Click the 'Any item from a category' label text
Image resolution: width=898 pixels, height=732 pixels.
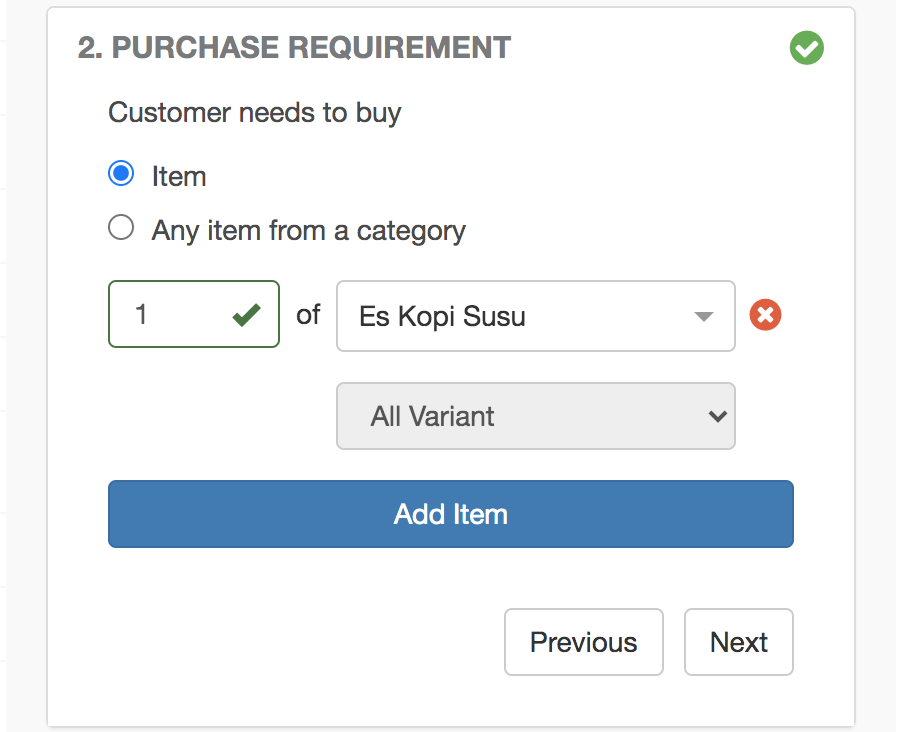pos(308,231)
